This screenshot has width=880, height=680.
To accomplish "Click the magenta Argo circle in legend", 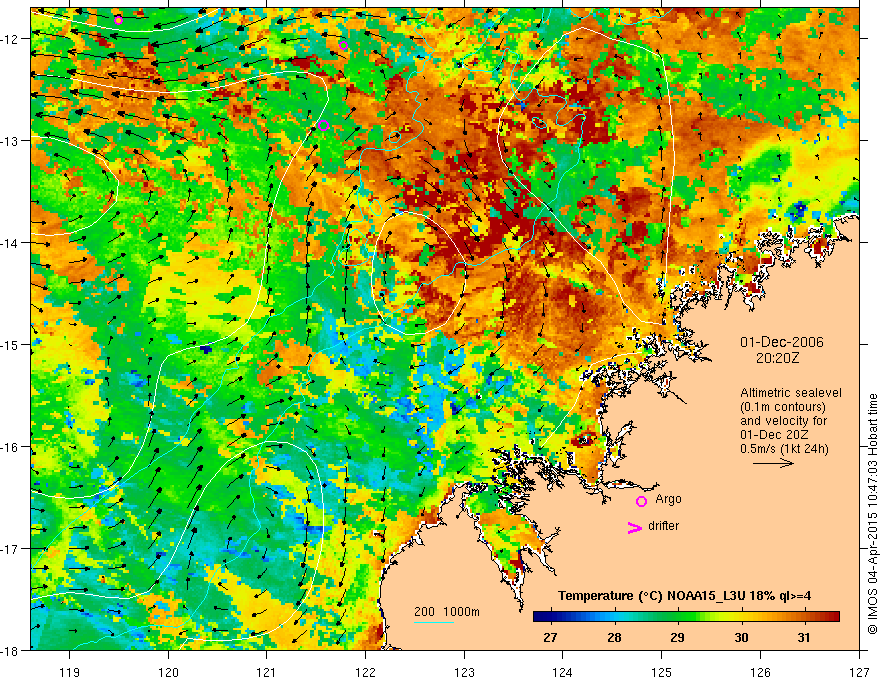I will 641,501.
